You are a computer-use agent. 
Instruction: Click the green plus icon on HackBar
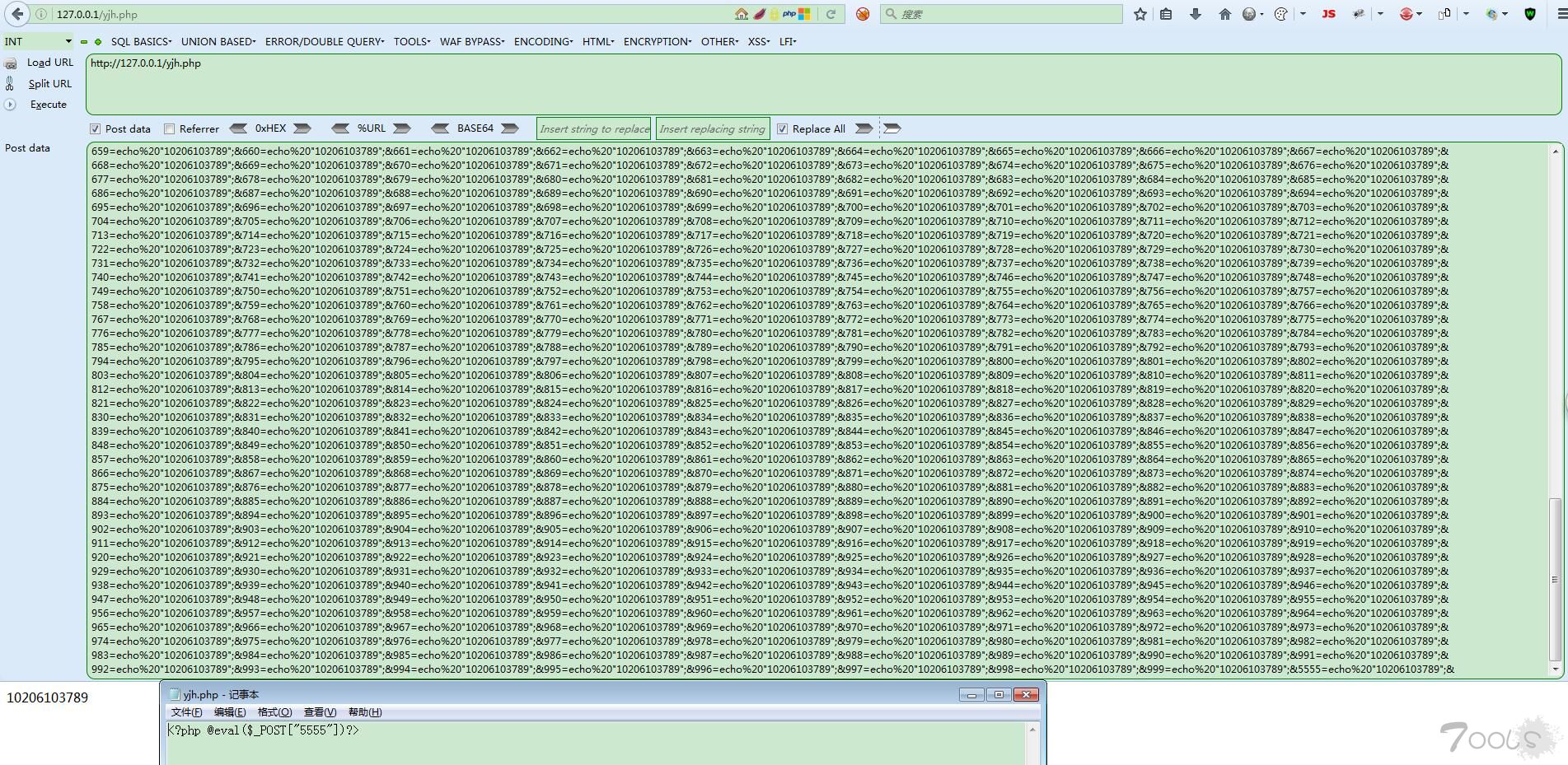[98, 42]
